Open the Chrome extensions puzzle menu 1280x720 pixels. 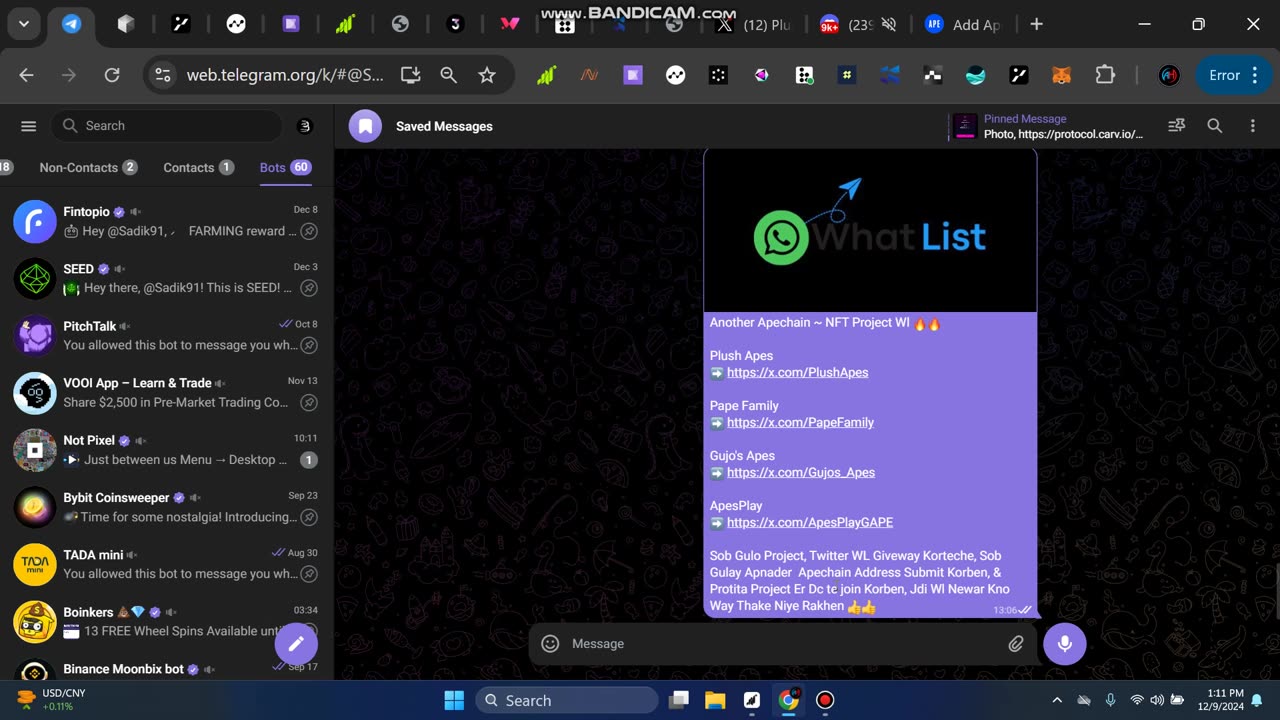1105,75
